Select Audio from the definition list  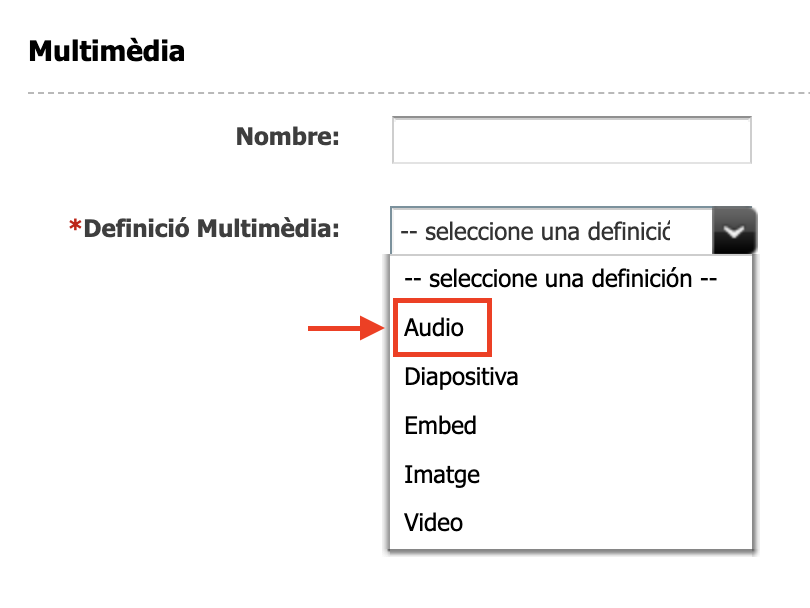coord(434,327)
